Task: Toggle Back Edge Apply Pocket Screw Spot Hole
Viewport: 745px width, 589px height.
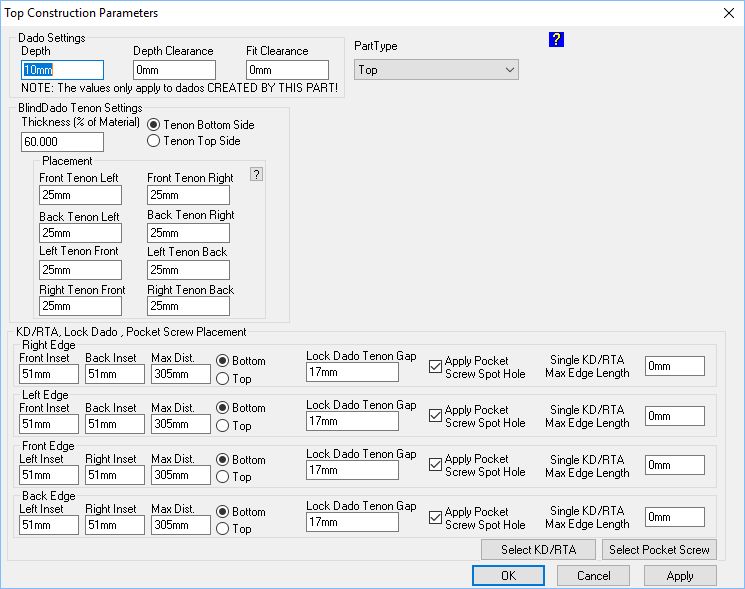Action: coord(435,518)
